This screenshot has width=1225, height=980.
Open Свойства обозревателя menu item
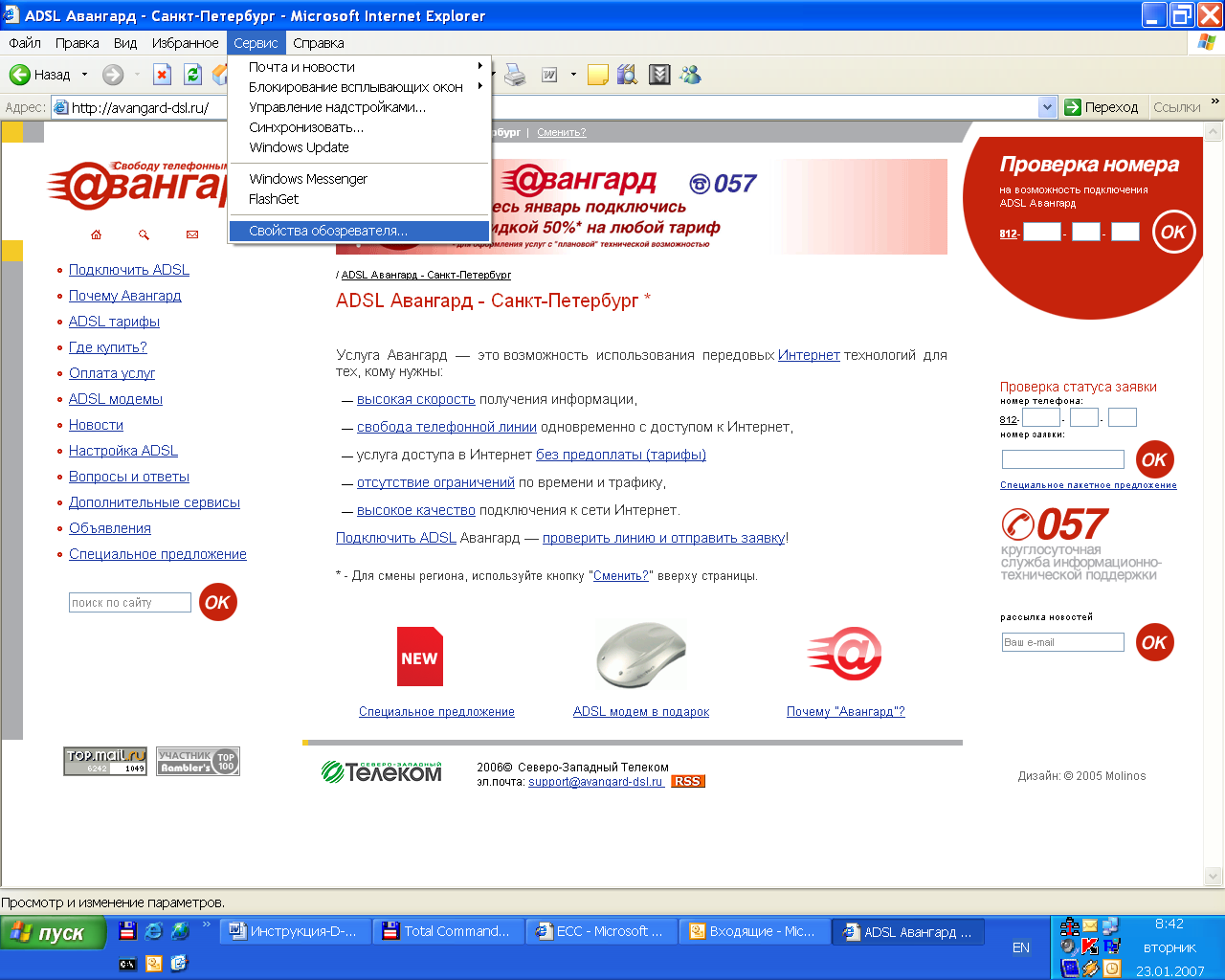click(359, 231)
